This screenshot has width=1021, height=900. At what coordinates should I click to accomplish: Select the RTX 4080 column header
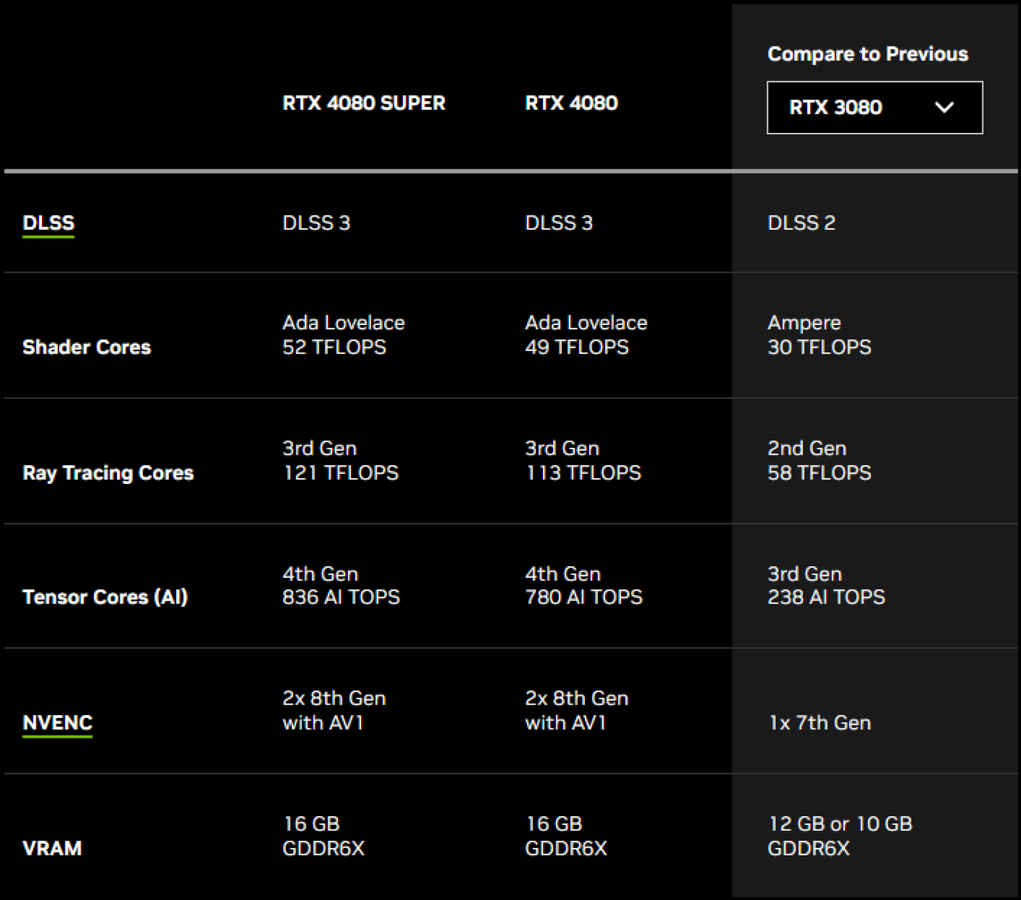point(571,103)
